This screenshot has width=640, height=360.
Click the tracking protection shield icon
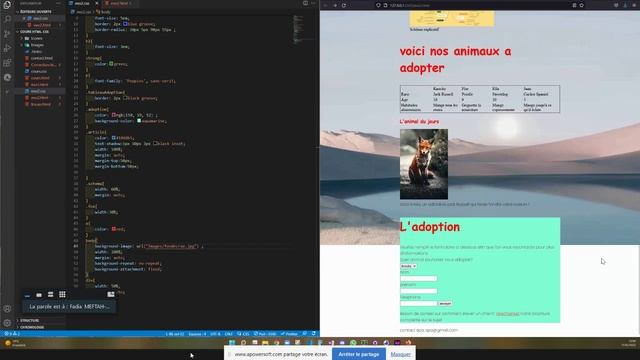(378, 5)
